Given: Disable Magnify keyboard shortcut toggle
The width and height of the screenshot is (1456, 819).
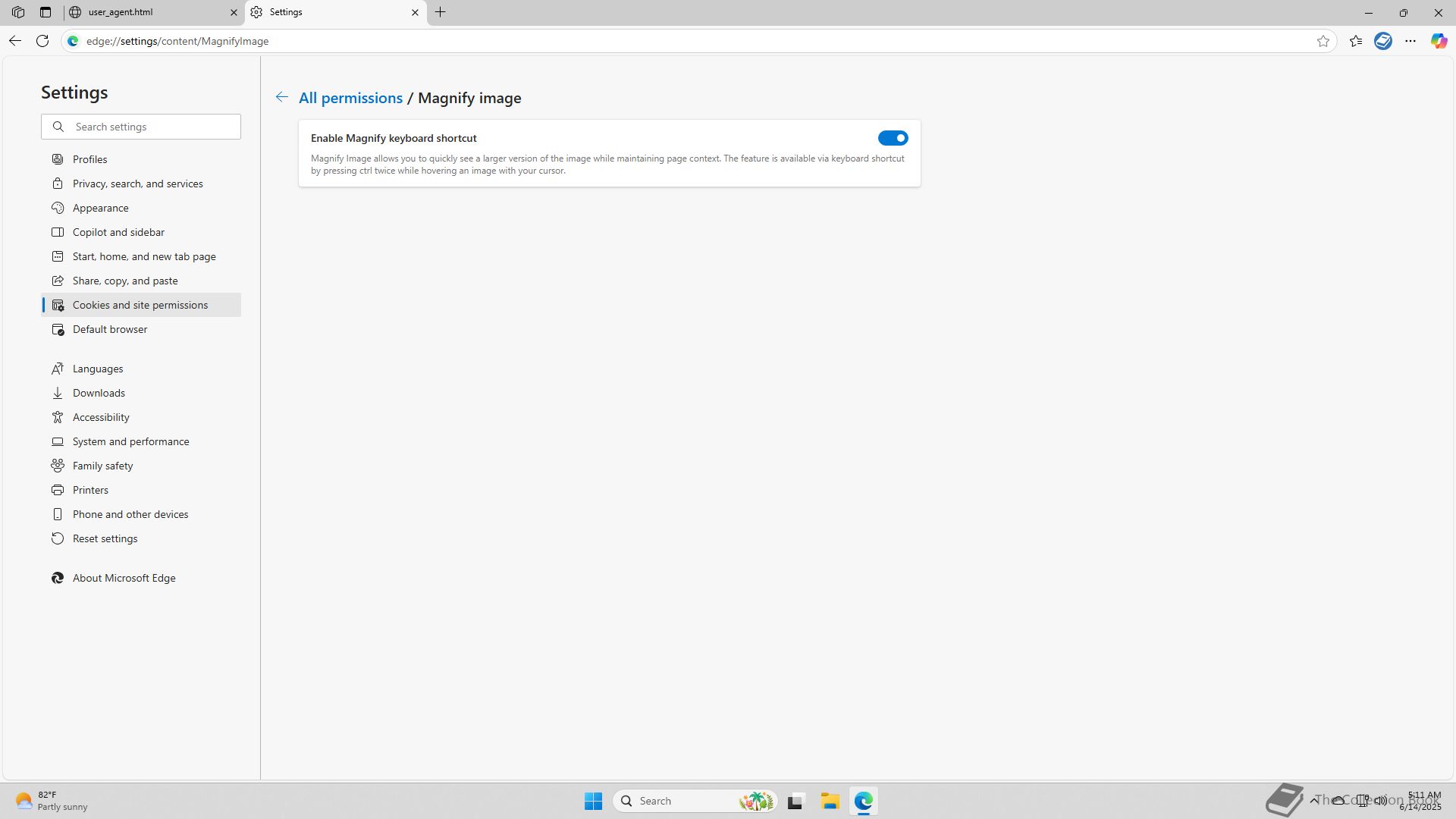Looking at the screenshot, I should point(893,138).
